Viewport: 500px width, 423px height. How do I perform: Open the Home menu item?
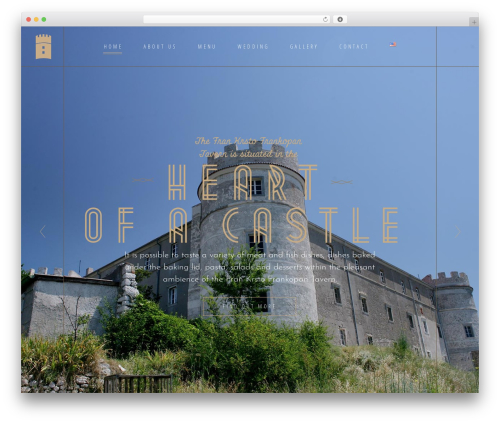(113, 47)
